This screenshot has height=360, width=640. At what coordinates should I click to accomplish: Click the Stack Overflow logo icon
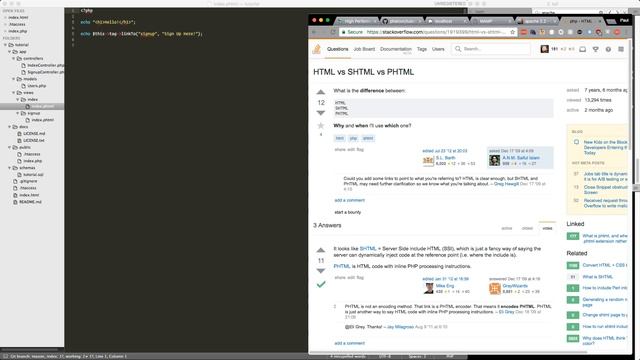click(317, 49)
